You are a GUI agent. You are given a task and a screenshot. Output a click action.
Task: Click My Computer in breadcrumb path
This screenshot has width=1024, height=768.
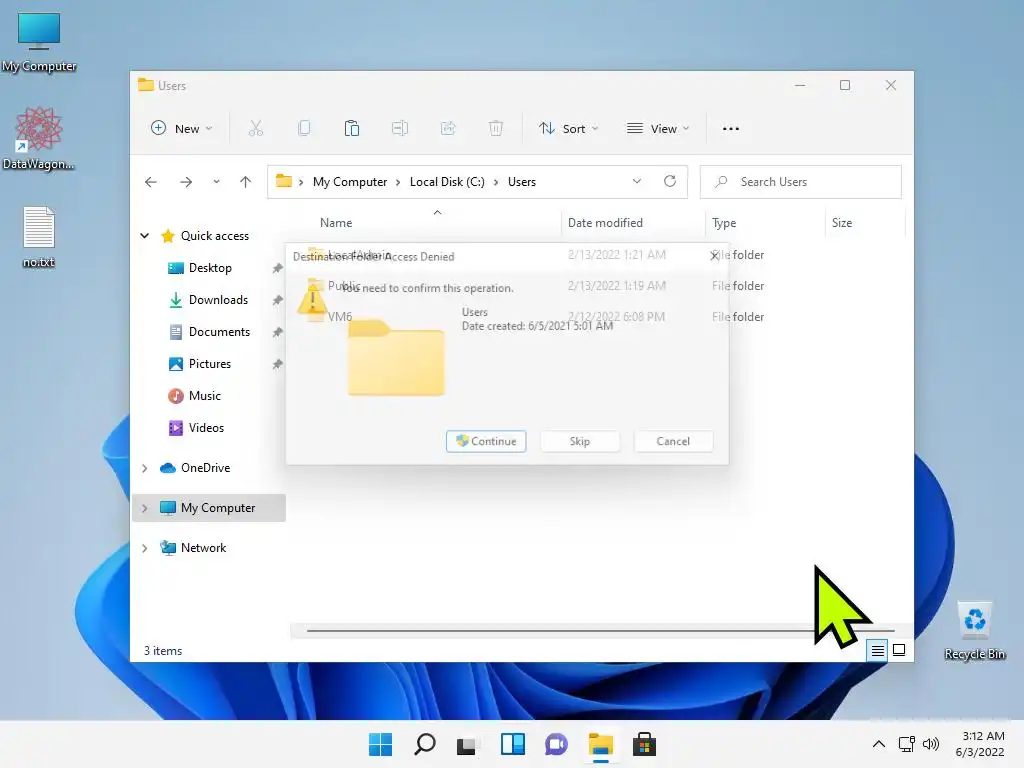350,182
